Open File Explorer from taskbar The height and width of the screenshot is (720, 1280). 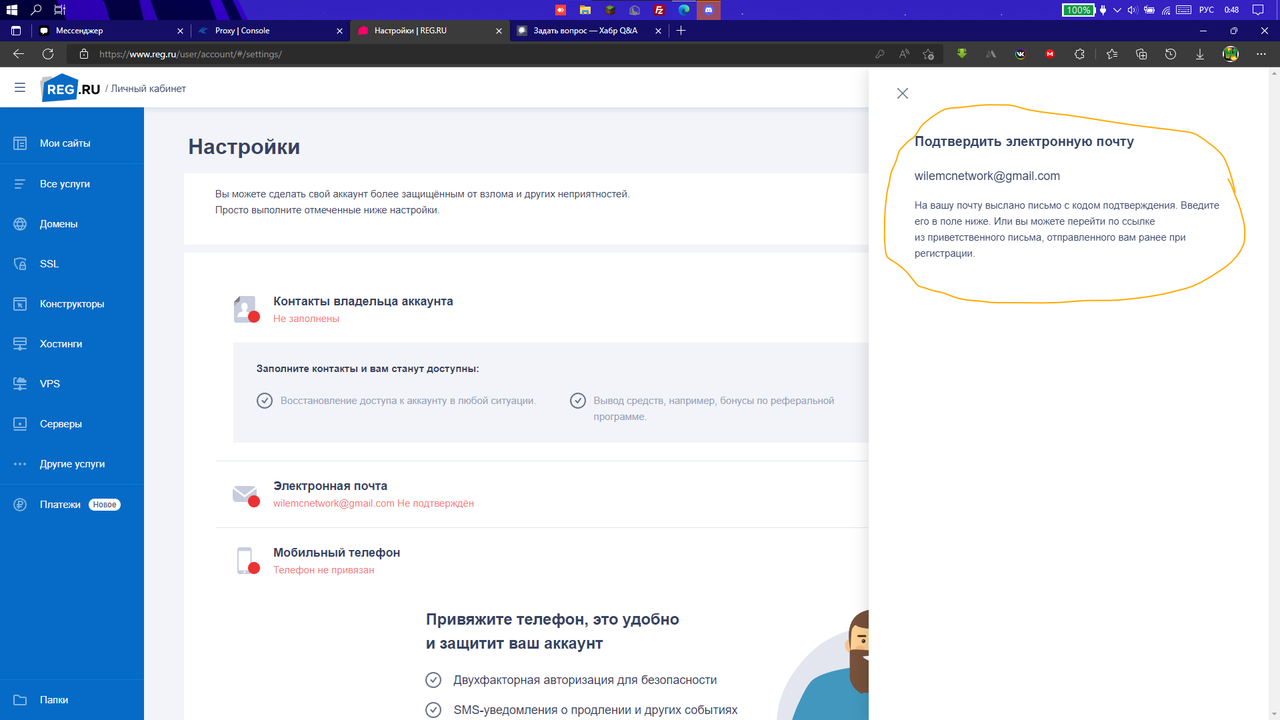pos(585,9)
